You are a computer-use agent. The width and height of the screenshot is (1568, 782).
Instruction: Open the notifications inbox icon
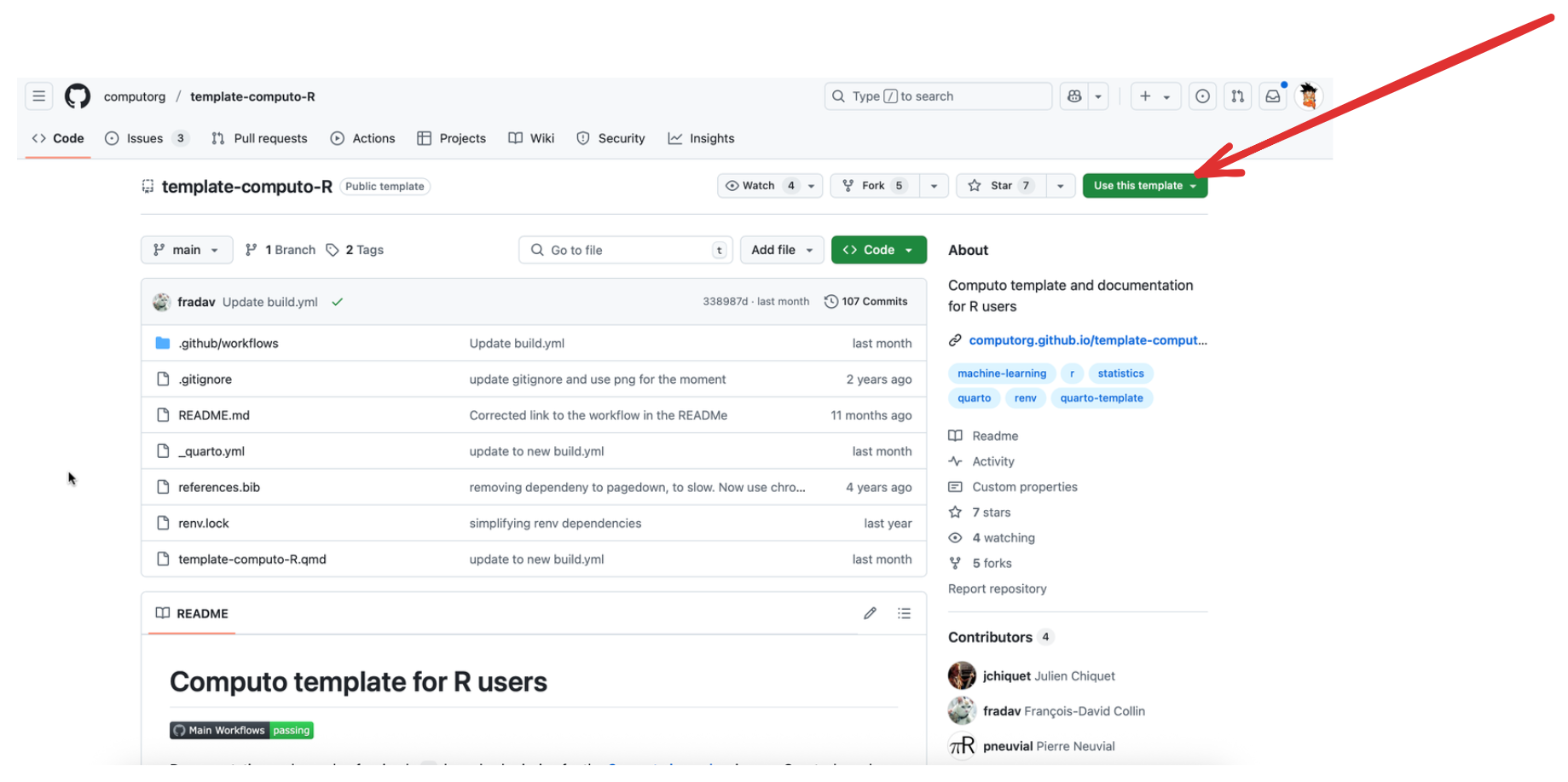1273,96
